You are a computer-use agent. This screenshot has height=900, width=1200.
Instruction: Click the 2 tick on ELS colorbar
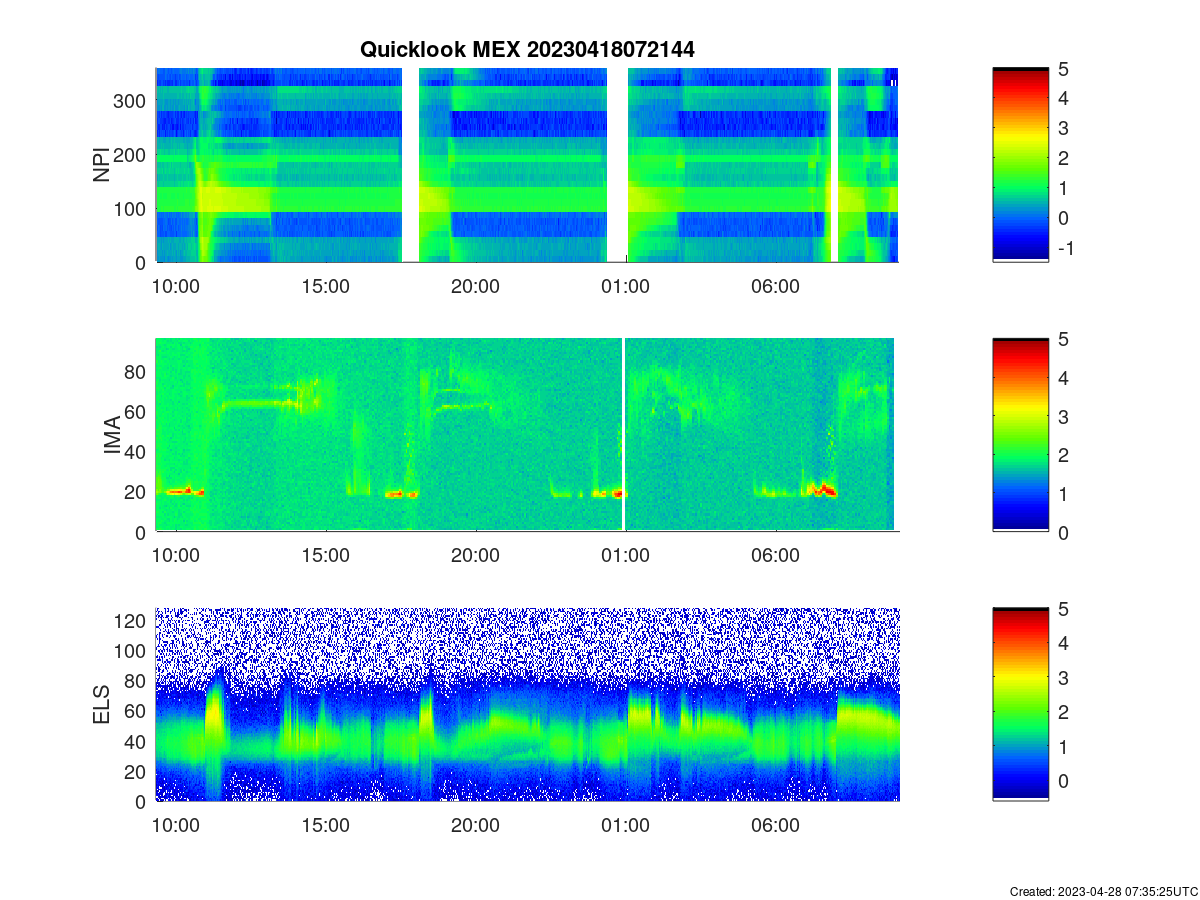point(1064,712)
